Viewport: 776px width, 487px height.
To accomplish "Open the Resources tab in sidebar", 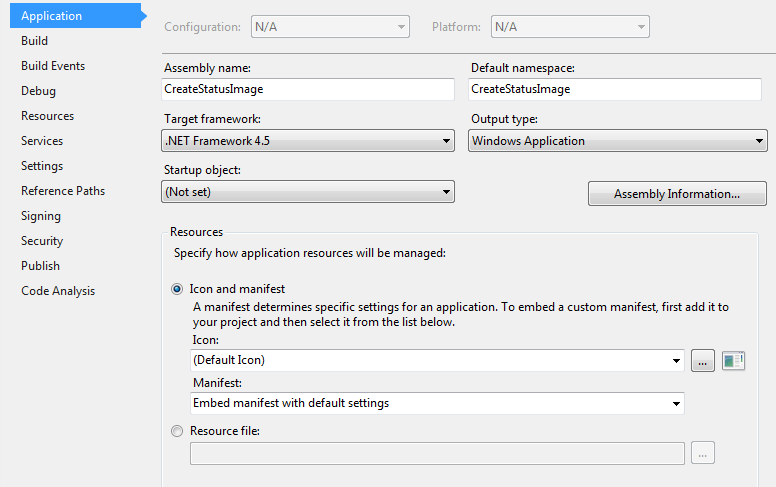I will (48, 116).
